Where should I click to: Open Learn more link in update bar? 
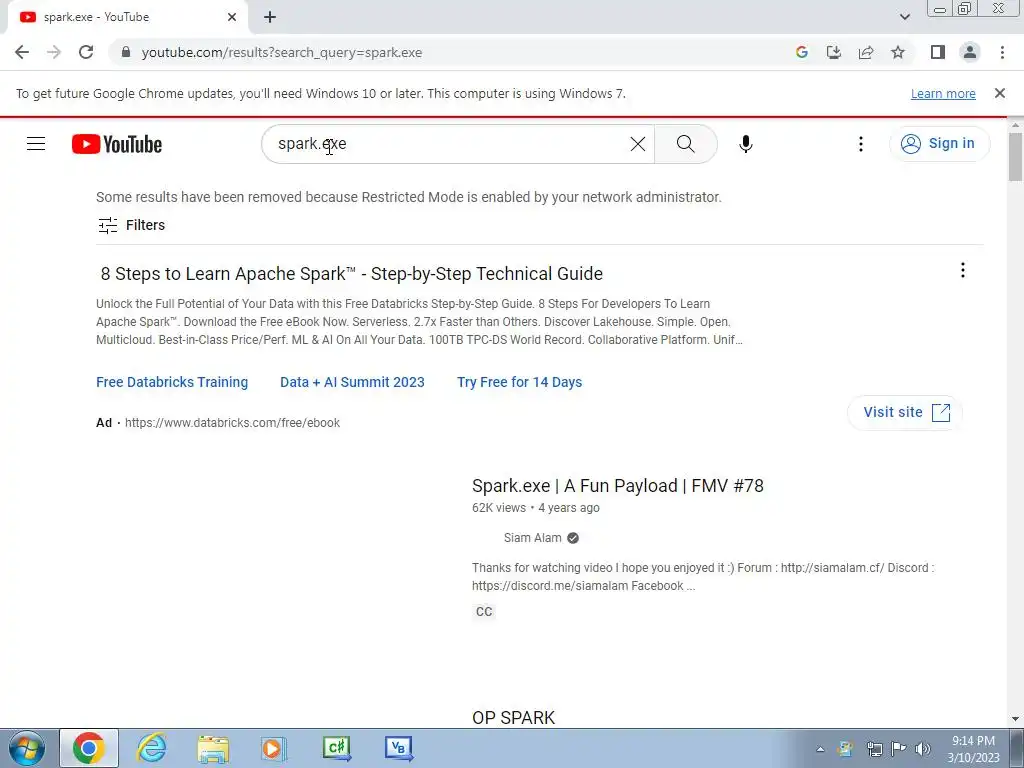943,93
